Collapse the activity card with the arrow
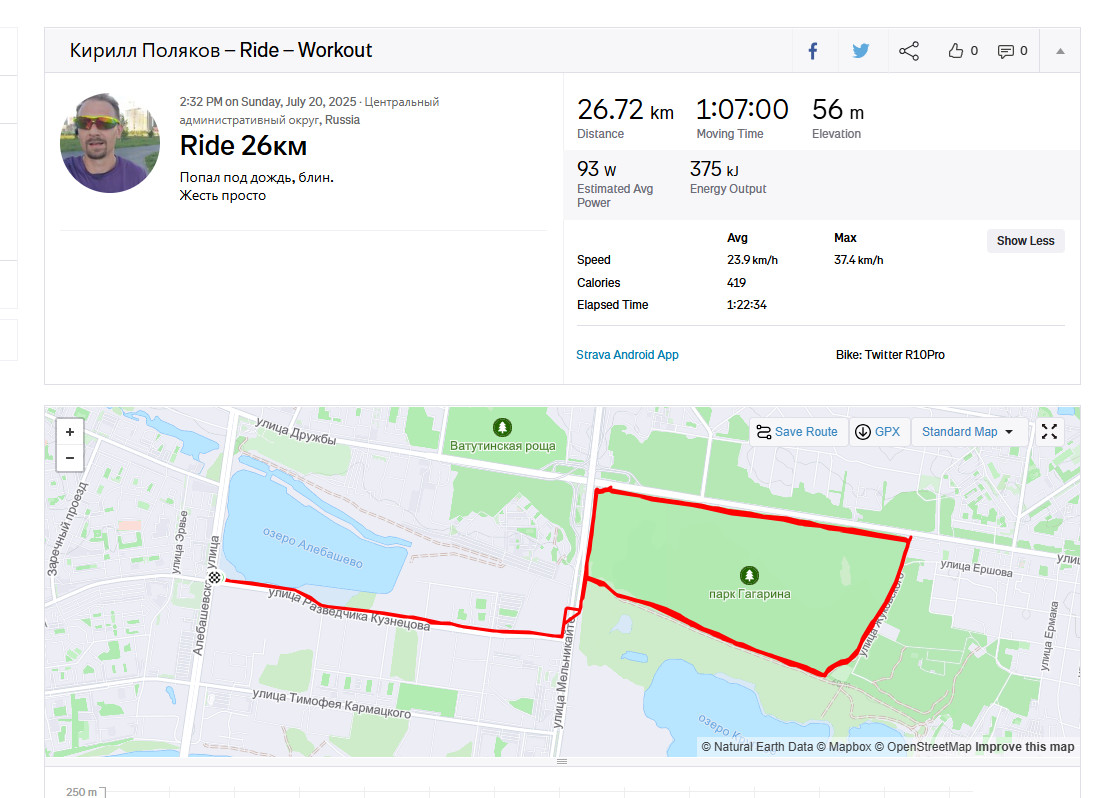 tap(1060, 51)
